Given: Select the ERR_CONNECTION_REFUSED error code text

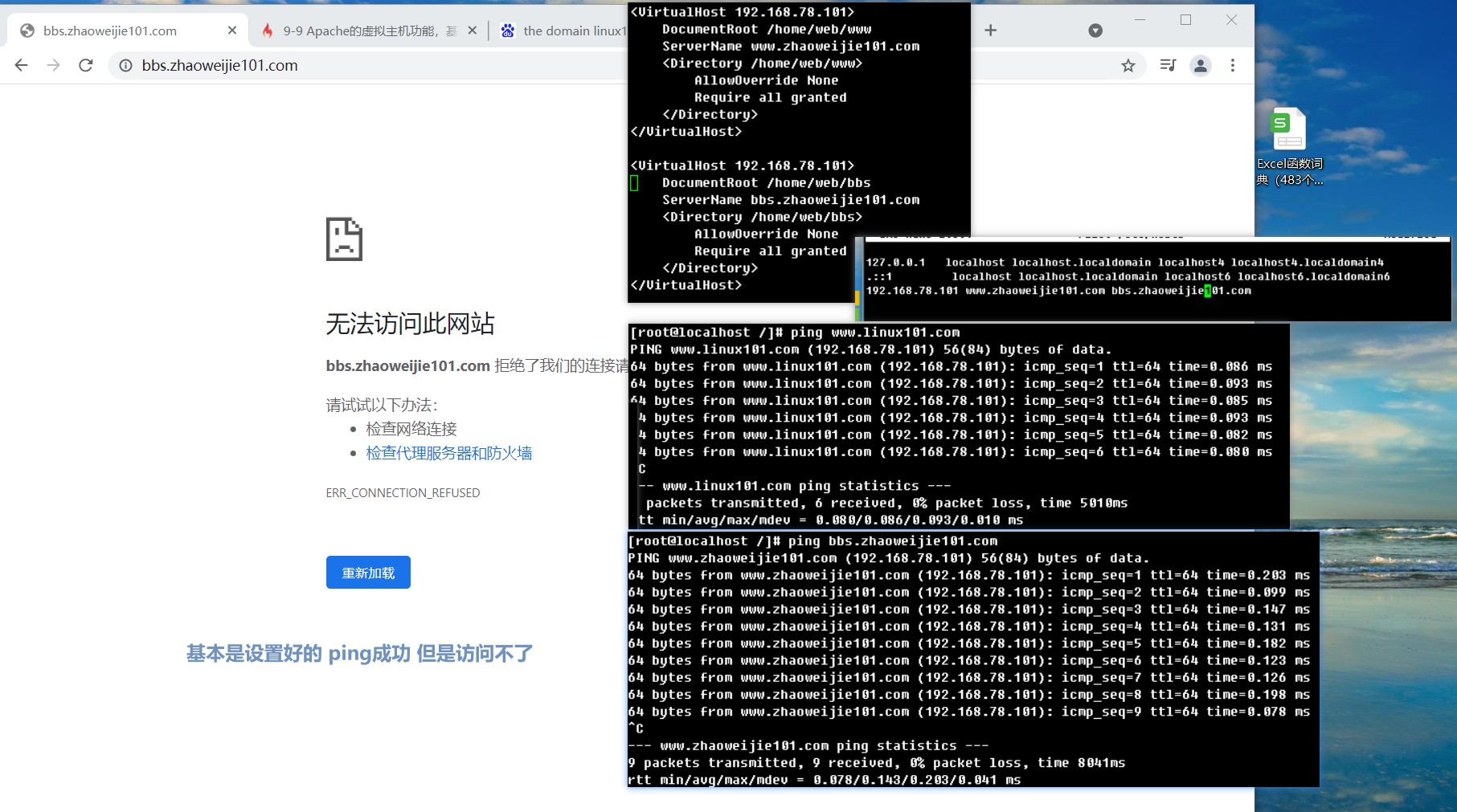Looking at the screenshot, I should 403,492.
